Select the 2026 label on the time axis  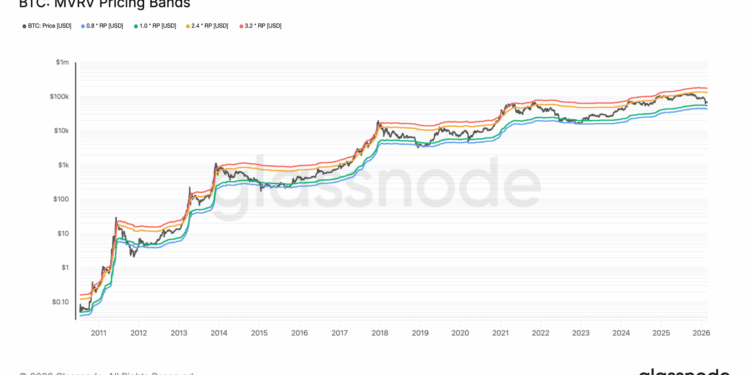pos(701,332)
